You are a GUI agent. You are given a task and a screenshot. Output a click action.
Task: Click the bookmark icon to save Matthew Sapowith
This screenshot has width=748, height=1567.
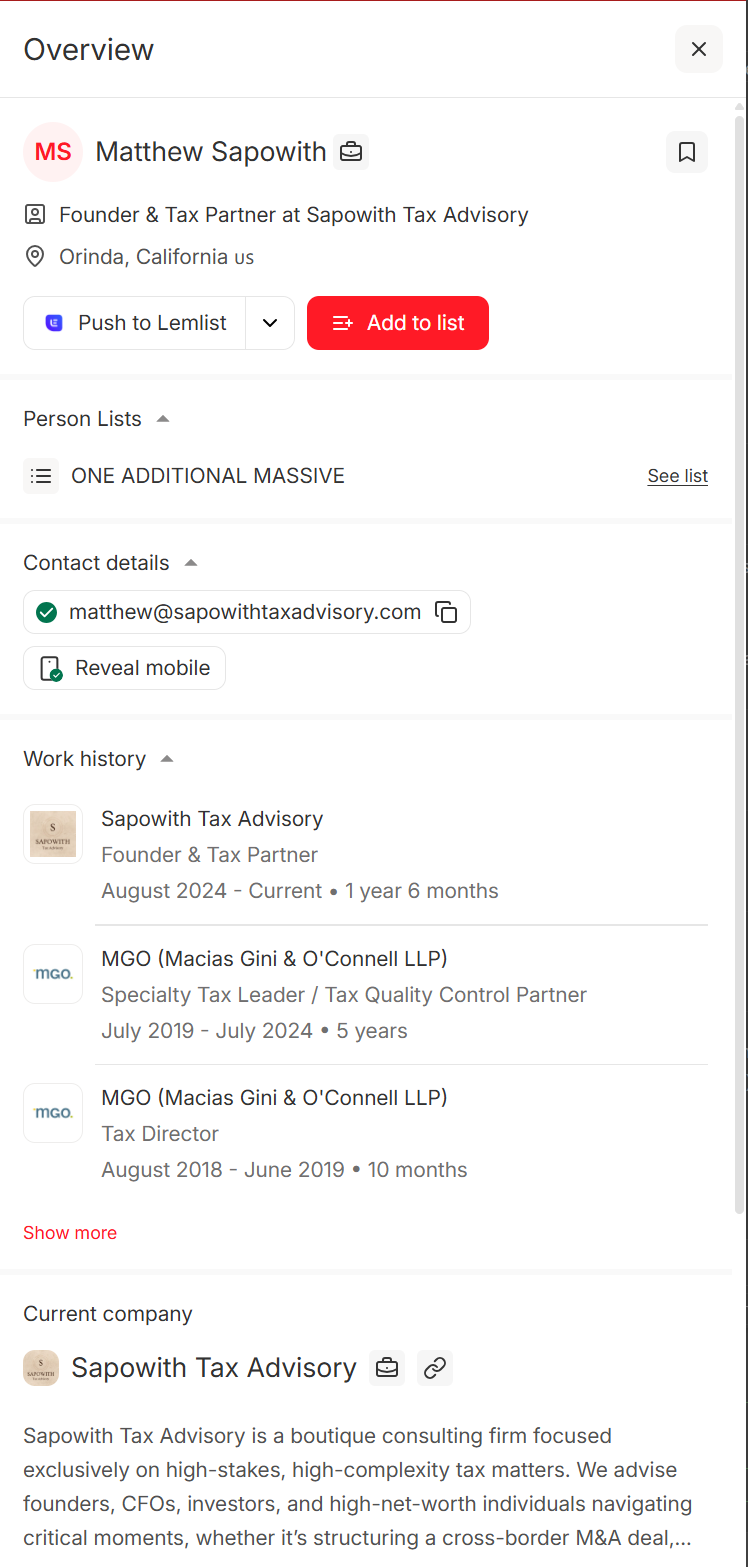[687, 152]
